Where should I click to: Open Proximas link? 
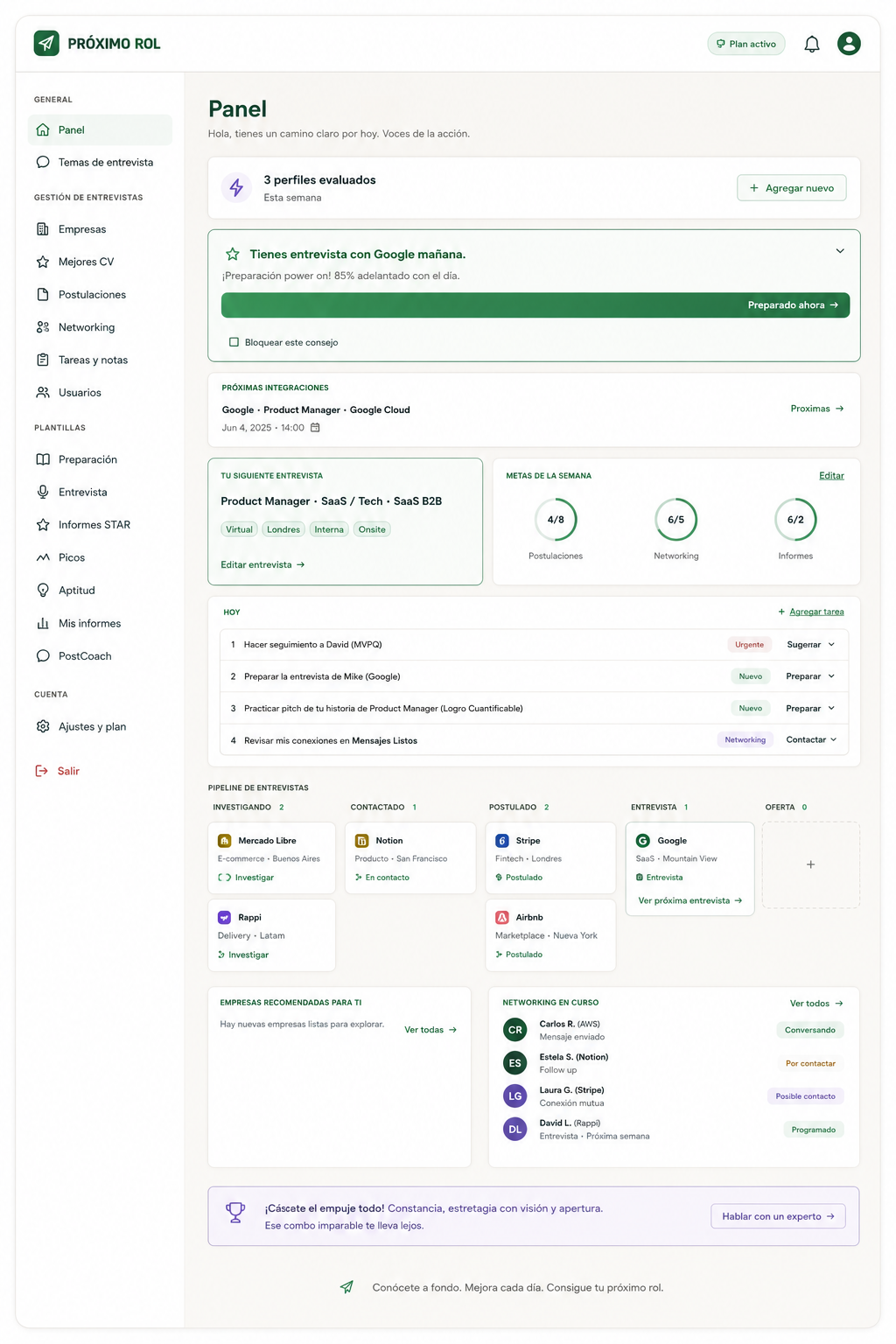pos(817,409)
